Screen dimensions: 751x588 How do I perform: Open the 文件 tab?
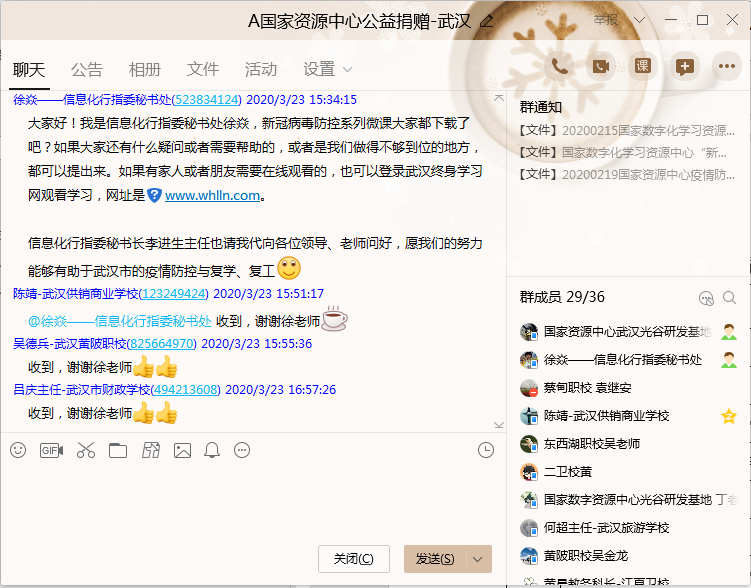tap(203, 69)
